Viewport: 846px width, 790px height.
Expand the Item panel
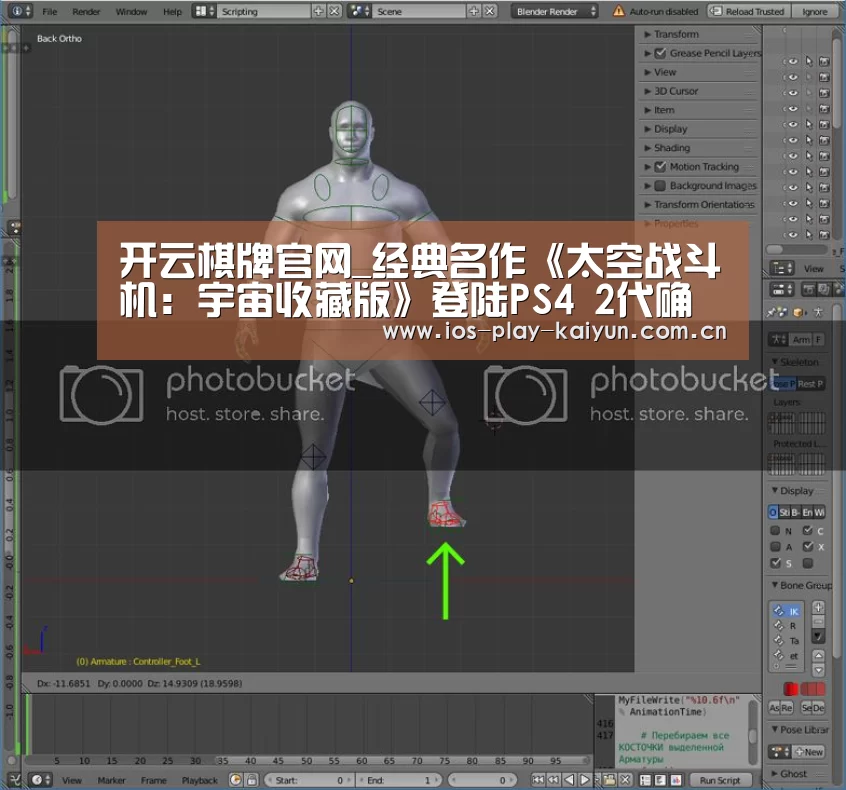tap(700, 110)
